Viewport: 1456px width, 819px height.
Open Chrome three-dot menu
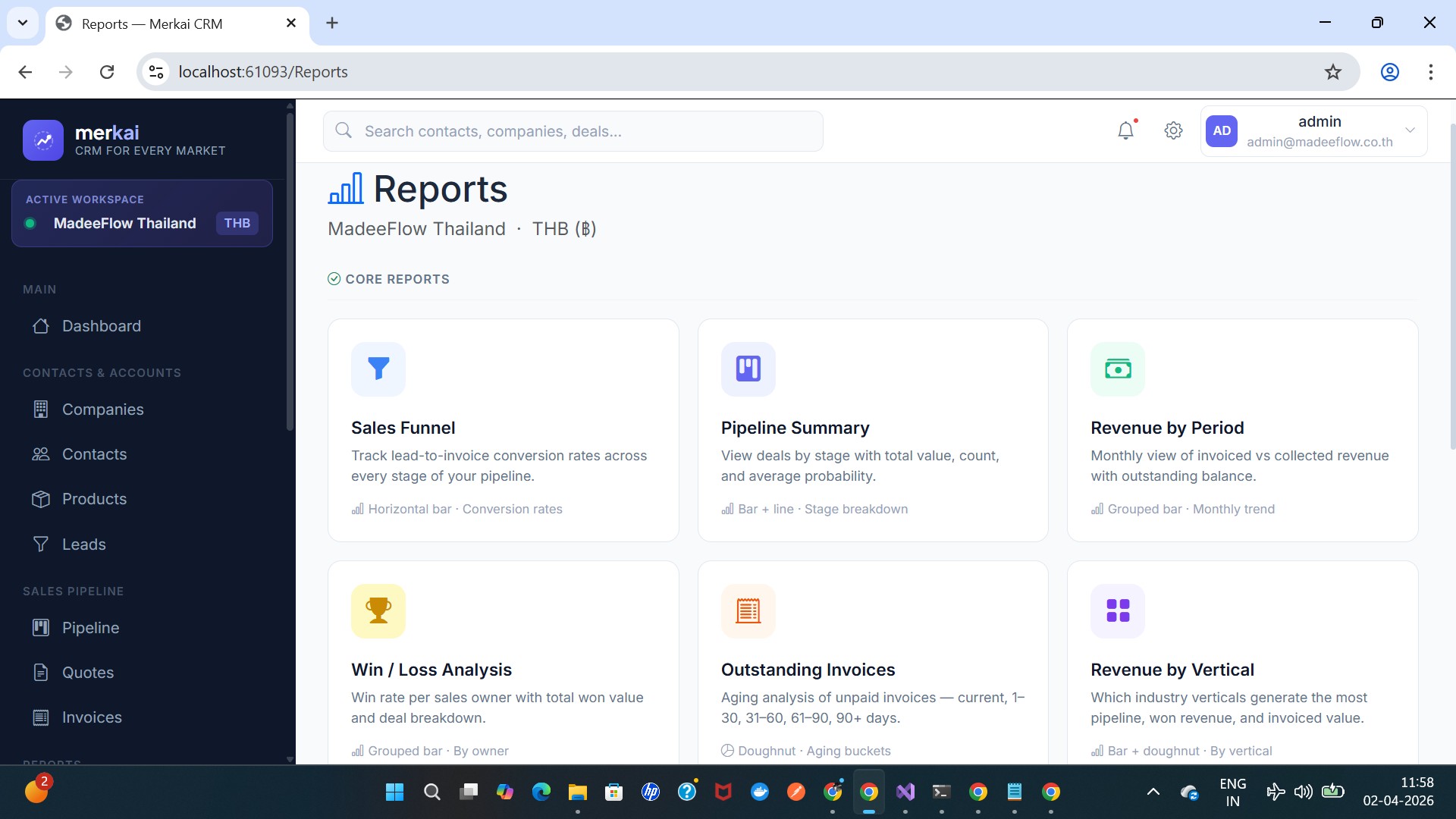[x=1430, y=72]
